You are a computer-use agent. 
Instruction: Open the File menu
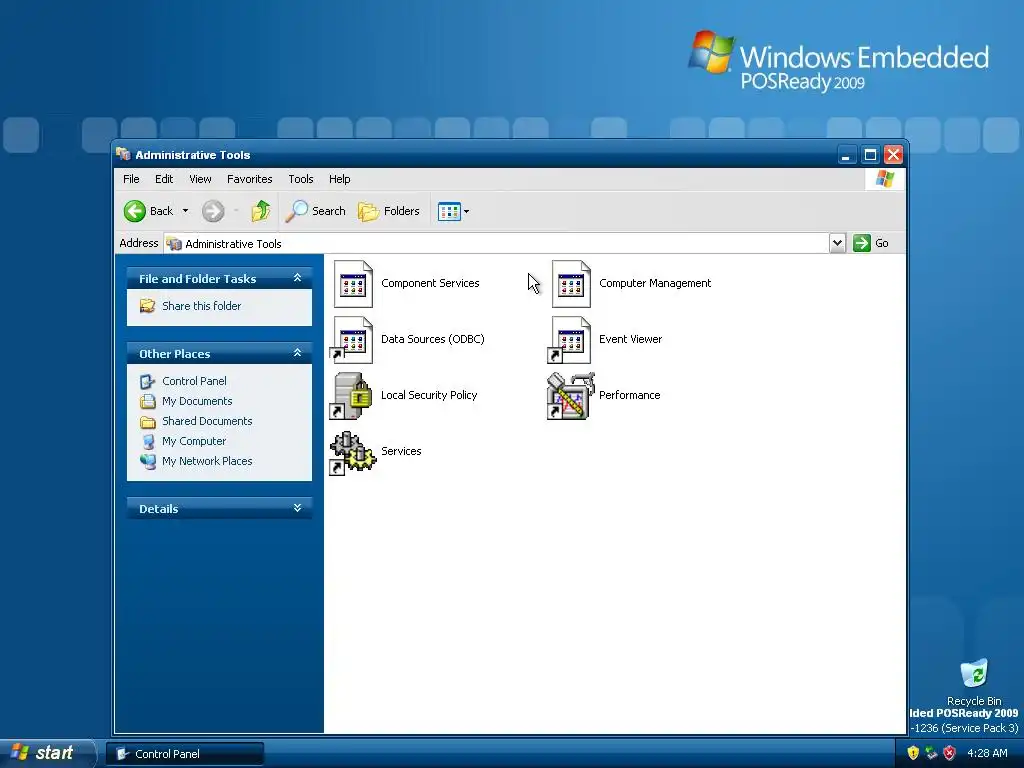click(x=131, y=179)
